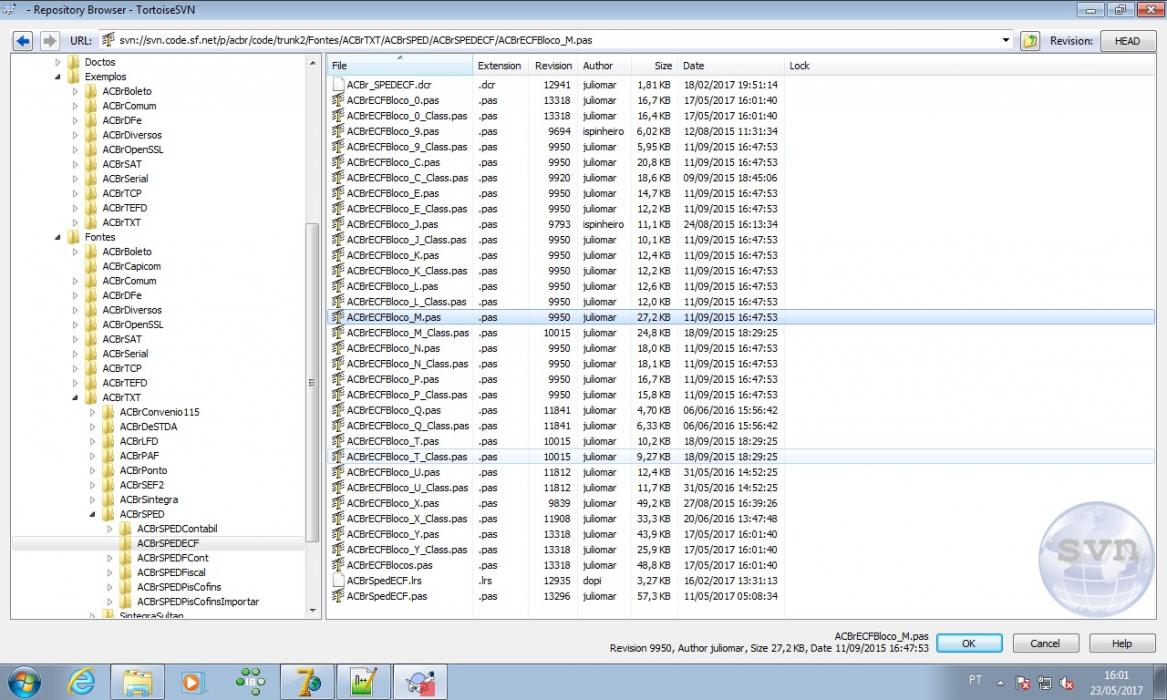Image resolution: width=1167 pixels, height=700 pixels.
Task: Collapse the Fontes tree node
Action: click(x=58, y=237)
